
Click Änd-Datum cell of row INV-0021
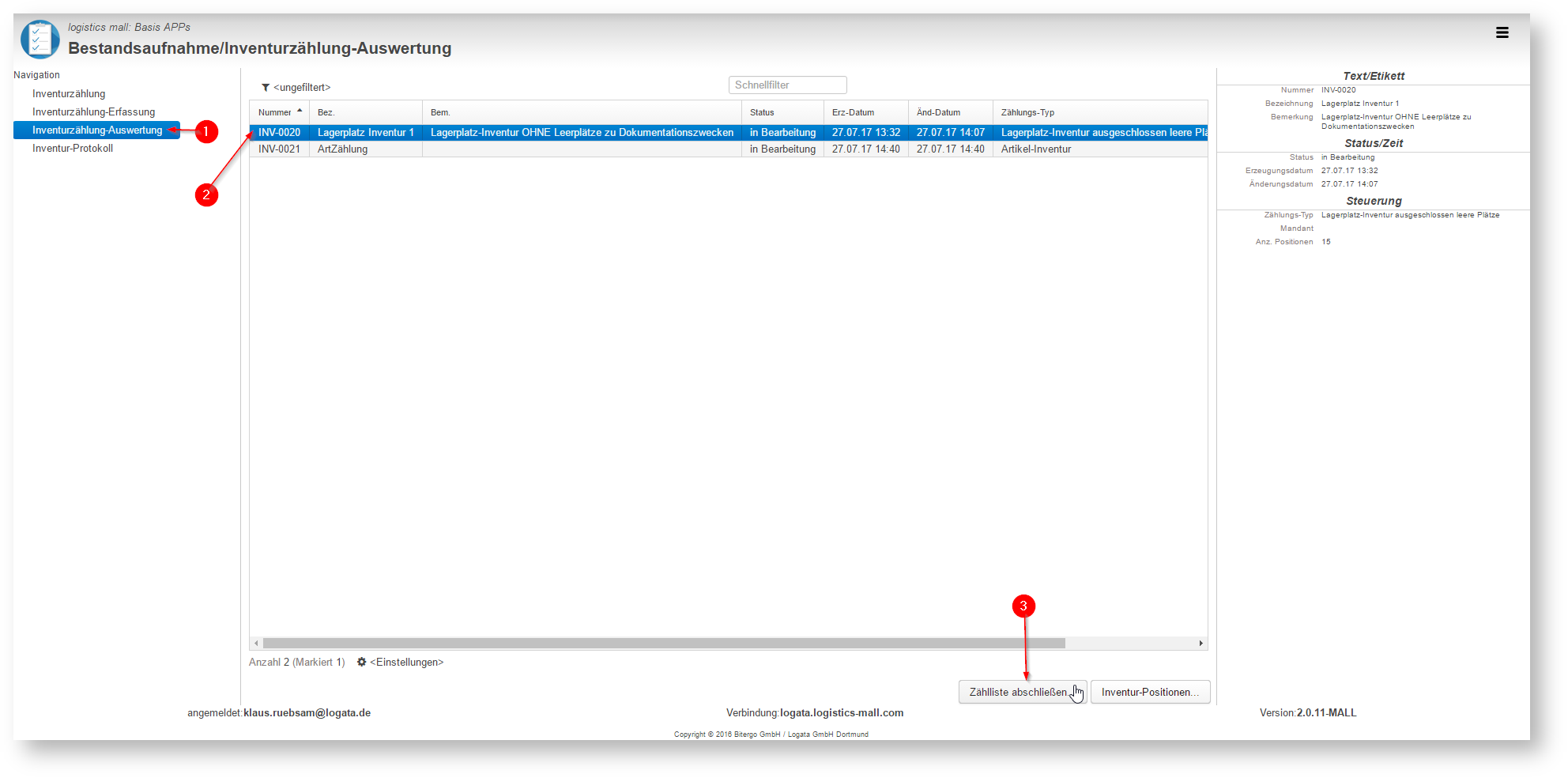pos(951,149)
